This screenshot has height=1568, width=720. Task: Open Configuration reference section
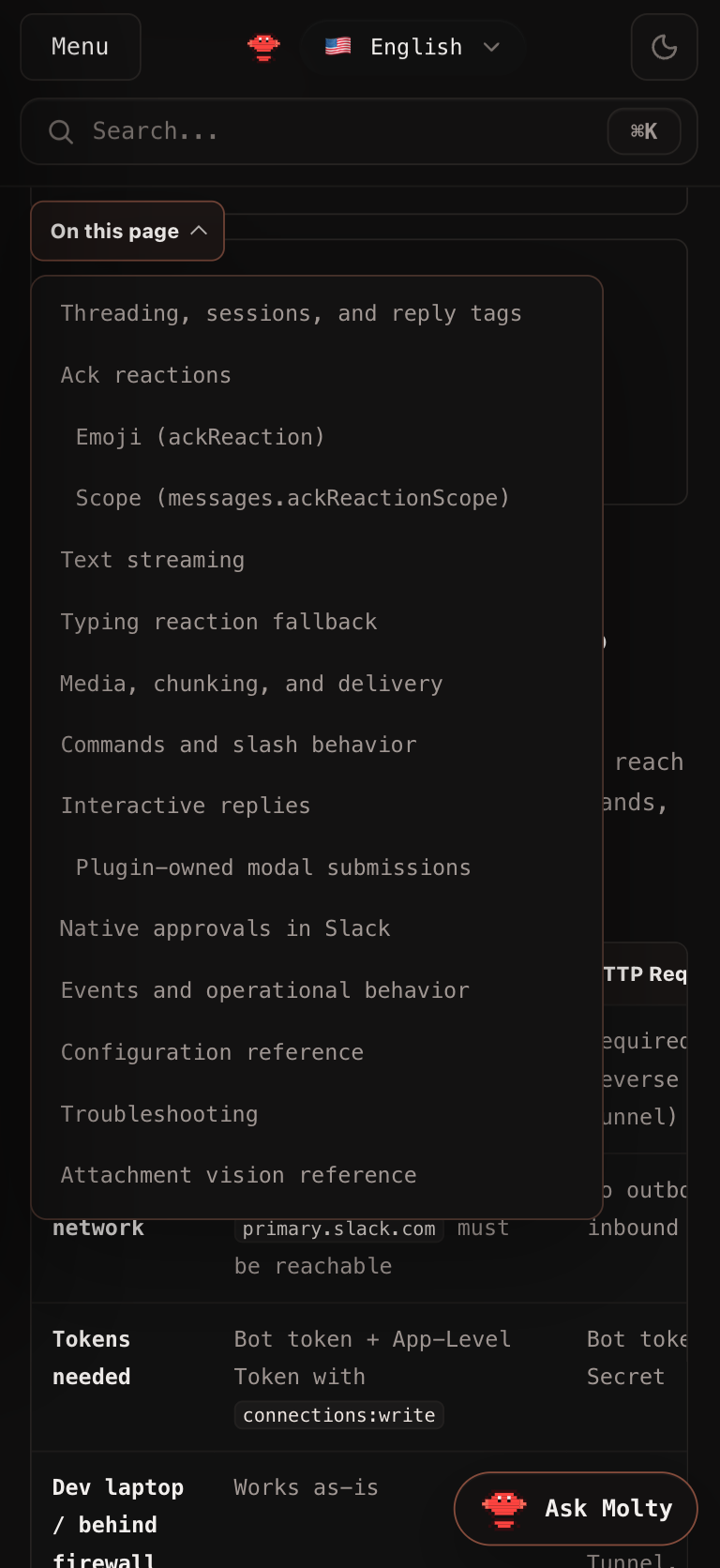pos(212,1052)
